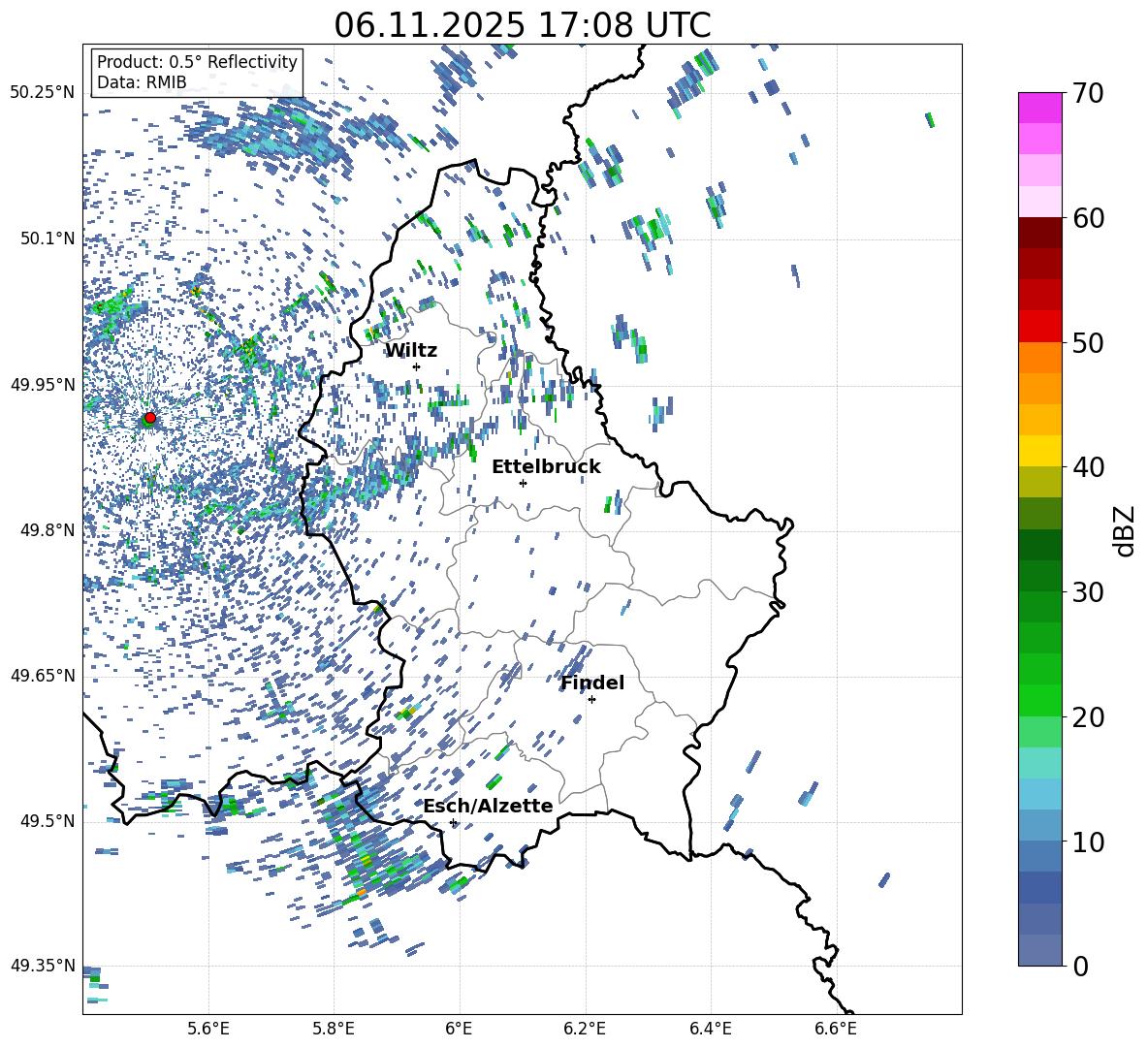Screen dimensions: 1148x1048
Task: Click the dBZ colorbar axis label
Action: [x=1125, y=531]
